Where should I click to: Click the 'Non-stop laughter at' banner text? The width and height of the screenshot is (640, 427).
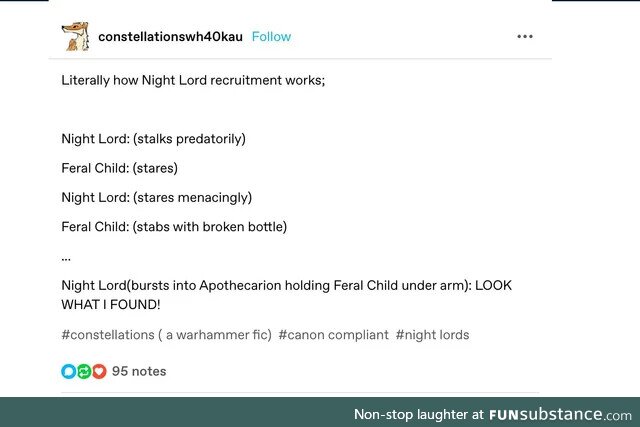pyautogui.click(x=419, y=415)
